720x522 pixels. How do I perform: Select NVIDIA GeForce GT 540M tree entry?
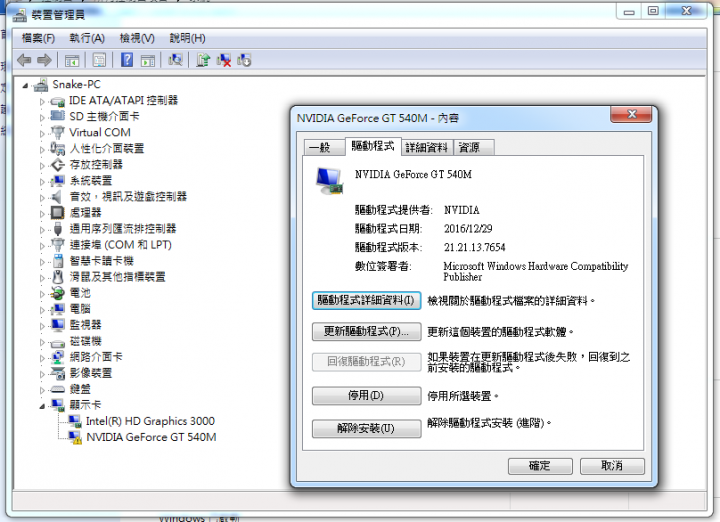click(151, 438)
